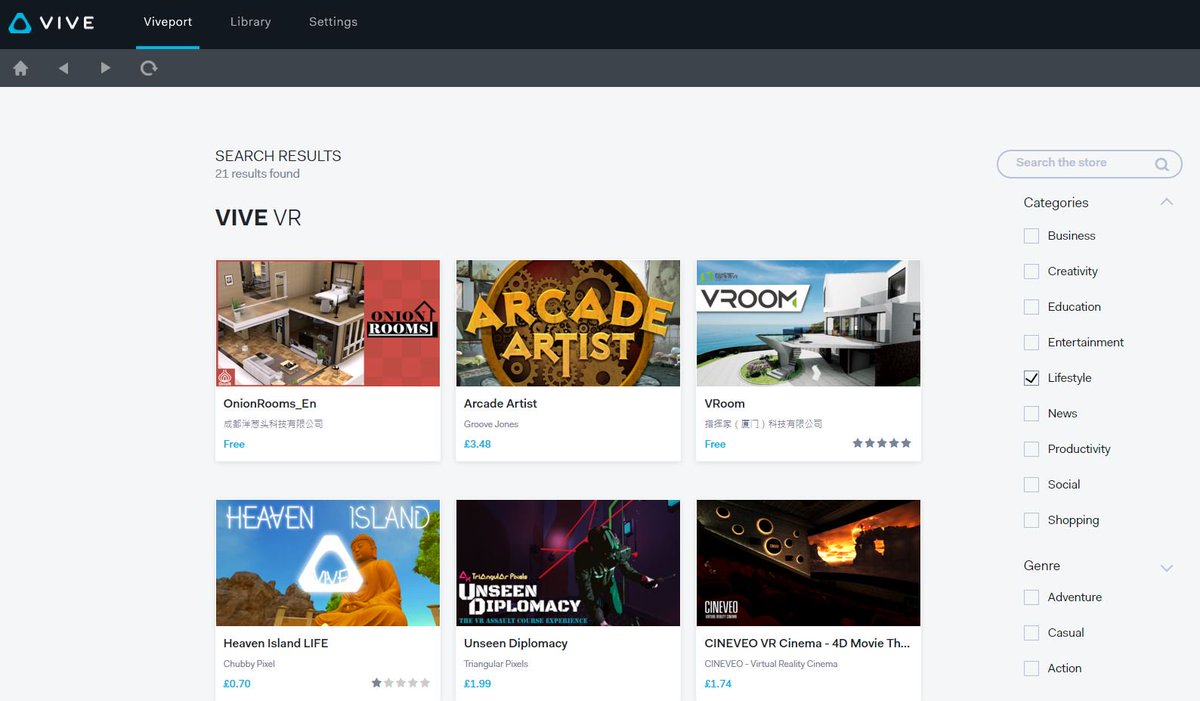Click CINEVEO - Virtual Reality Cinema developer
Image resolution: width=1200 pixels, height=701 pixels.
(x=771, y=664)
